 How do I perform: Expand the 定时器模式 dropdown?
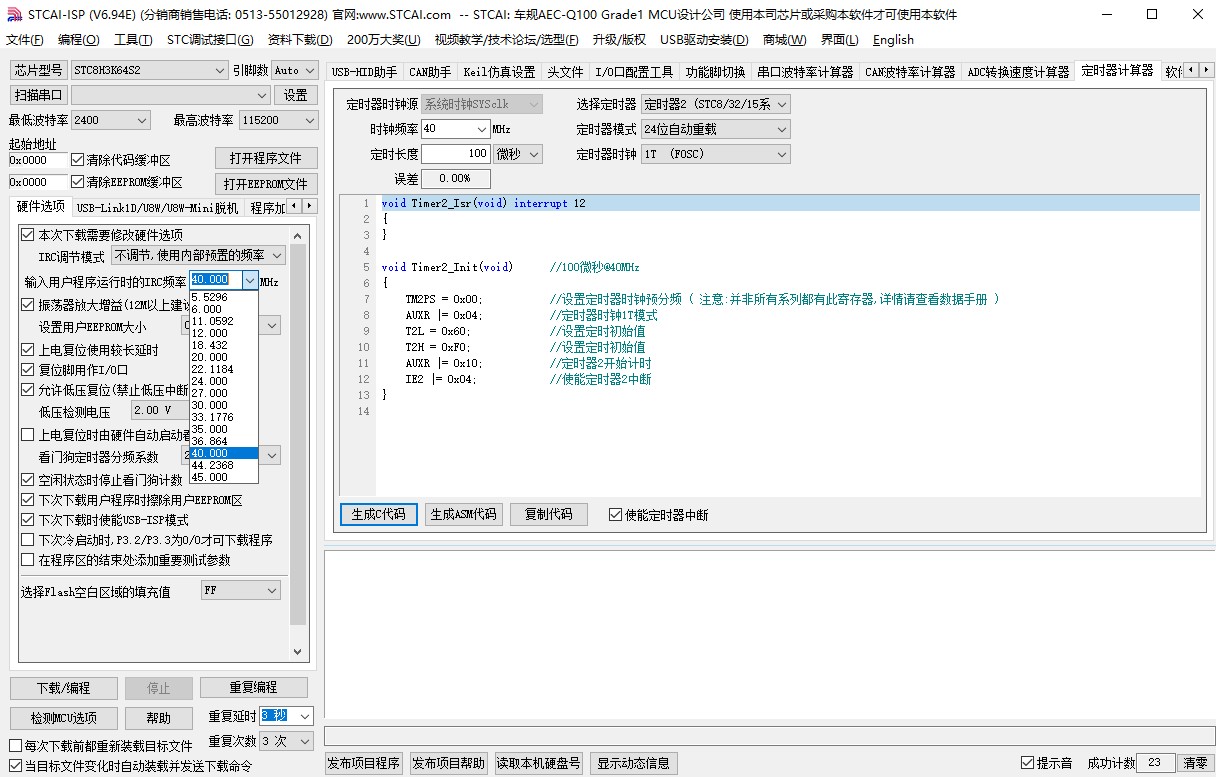coord(714,129)
